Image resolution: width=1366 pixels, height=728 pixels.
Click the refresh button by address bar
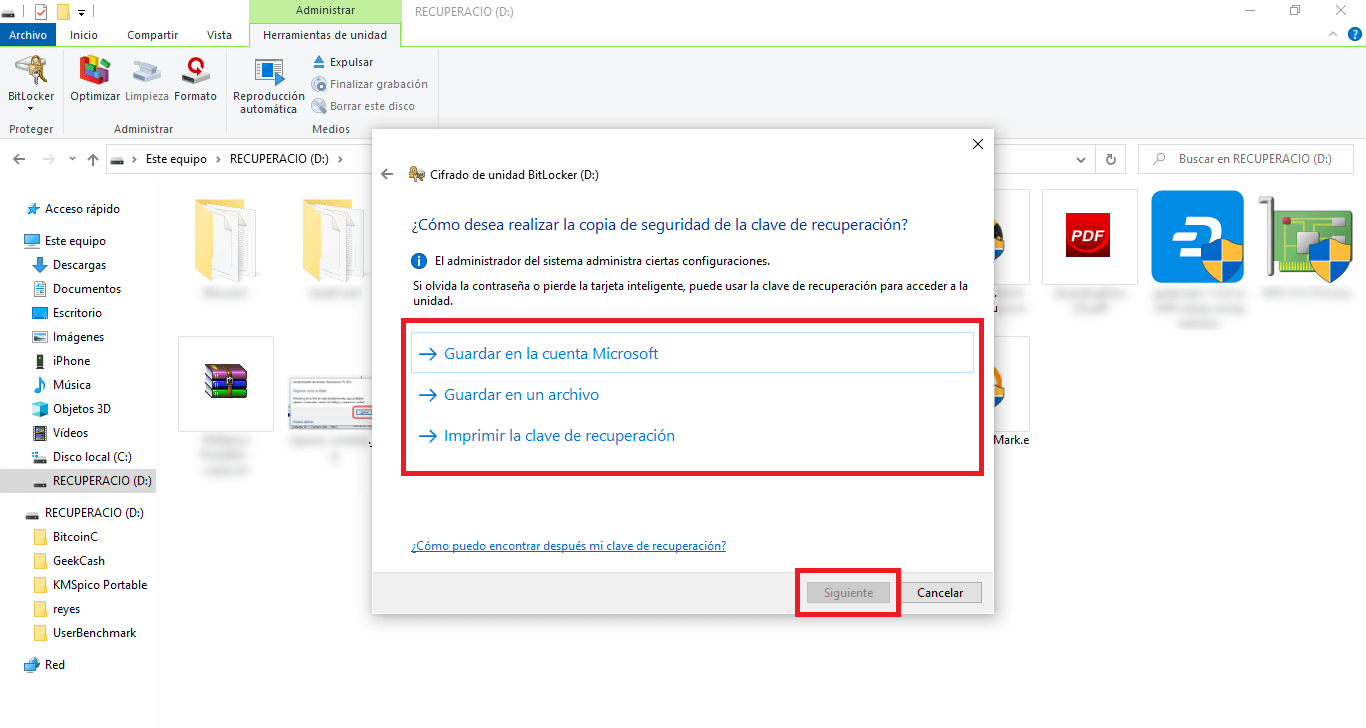pos(1110,159)
